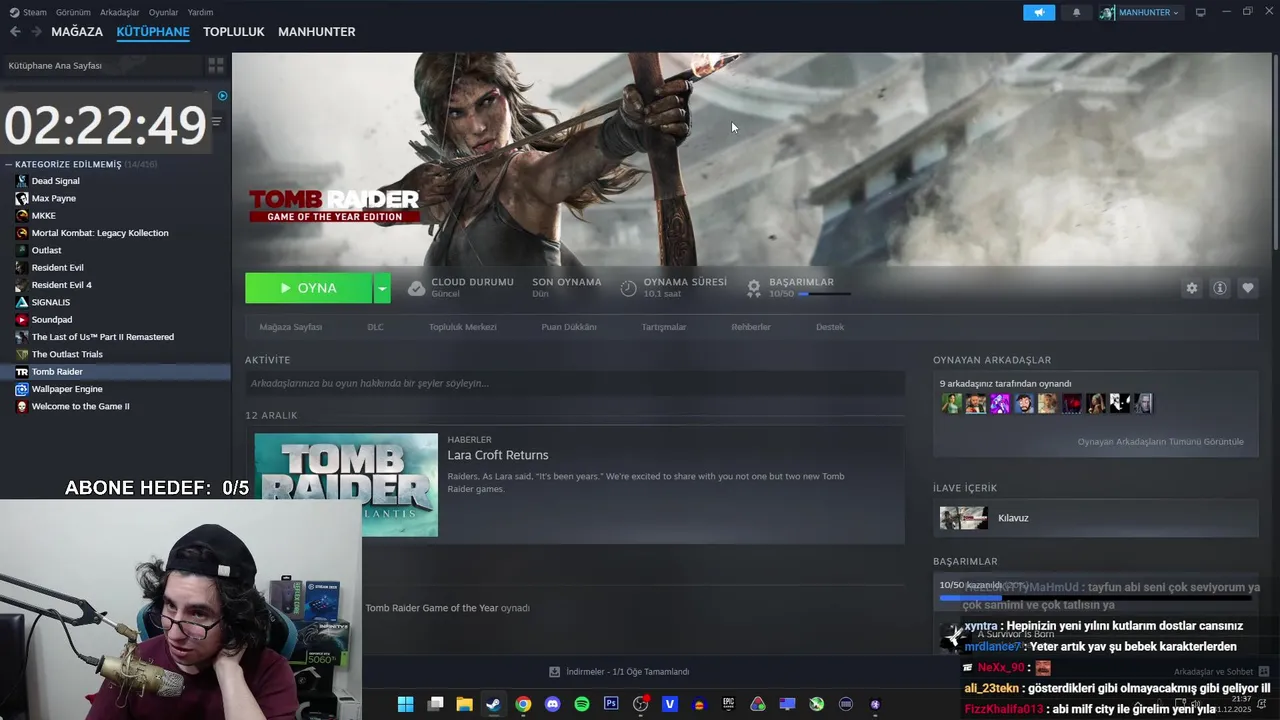Open Windows Start menu
Image resolution: width=1280 pixels, height=720 pixels.
pyautogui.click(x=405, y=704)
